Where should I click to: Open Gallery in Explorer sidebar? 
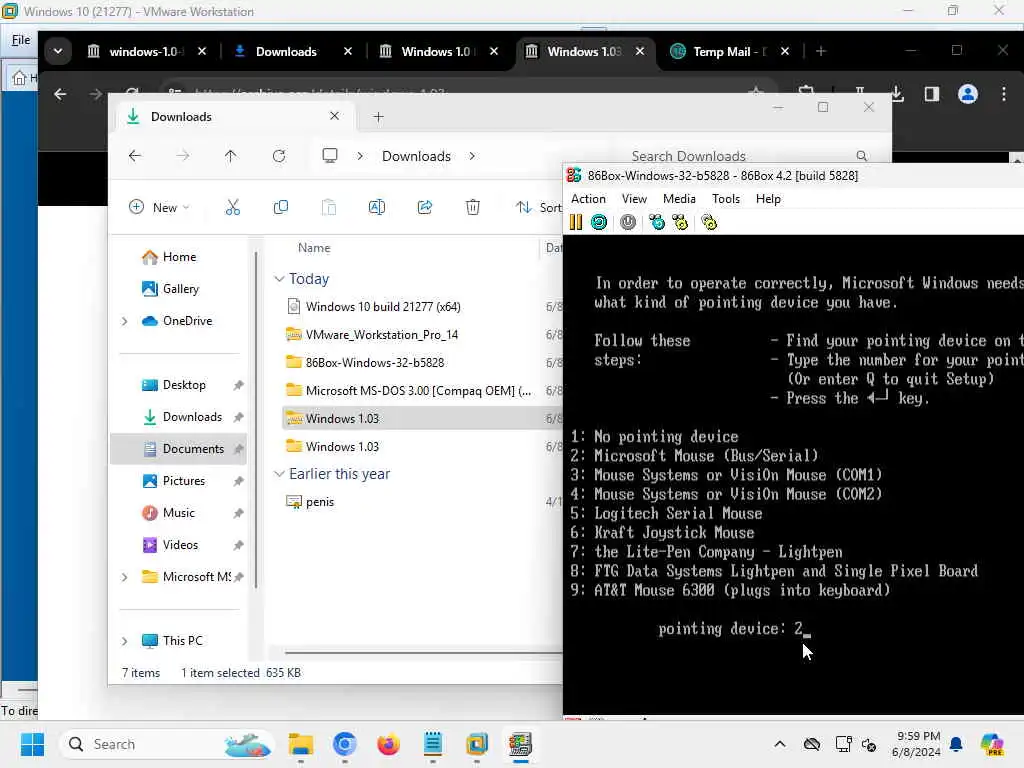(x=170, y=289)
